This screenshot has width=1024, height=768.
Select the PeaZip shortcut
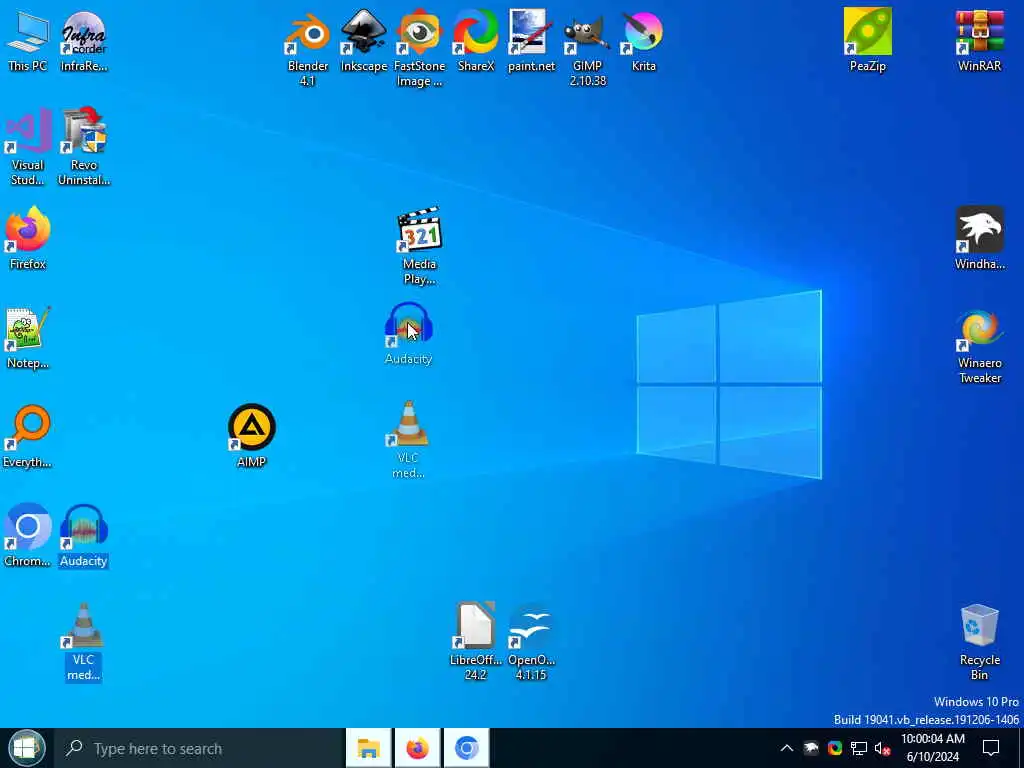[x=867, y=40]
